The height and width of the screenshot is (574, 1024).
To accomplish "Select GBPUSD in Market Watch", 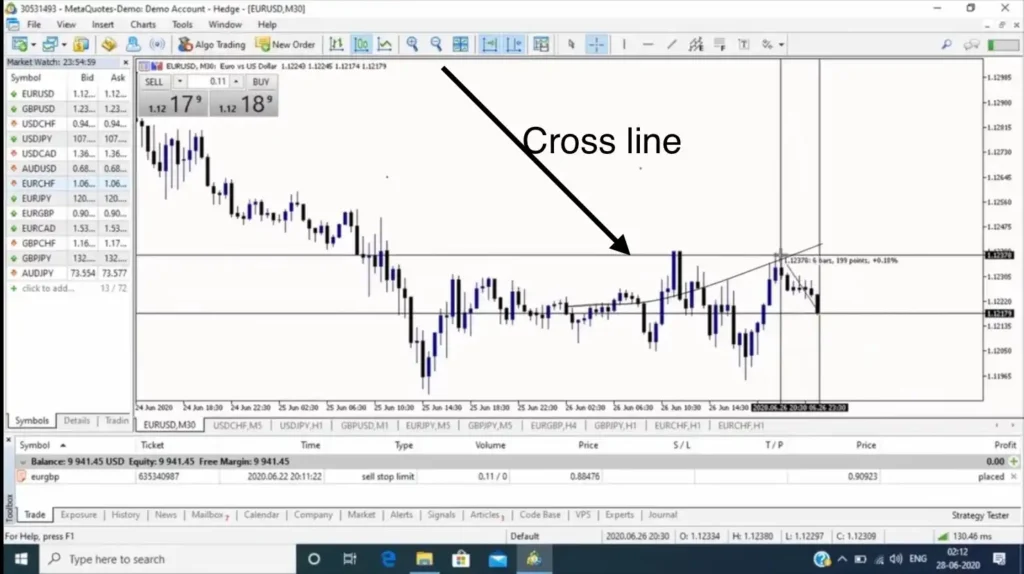I will tap(68, 108).
